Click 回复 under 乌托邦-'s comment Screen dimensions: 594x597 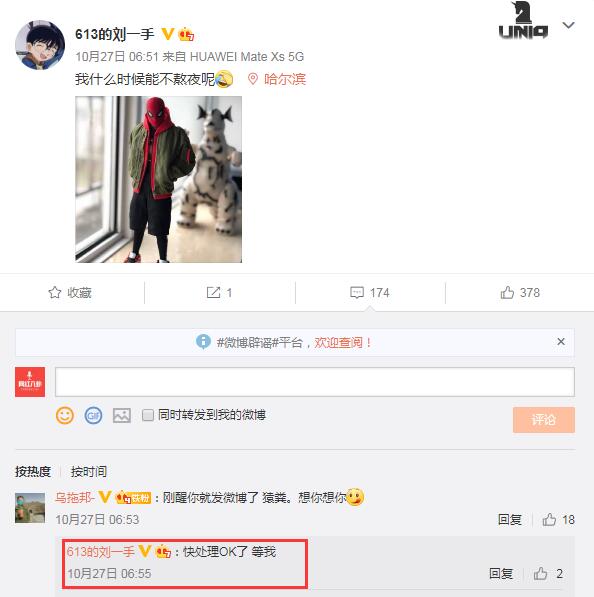coord(510,519)
